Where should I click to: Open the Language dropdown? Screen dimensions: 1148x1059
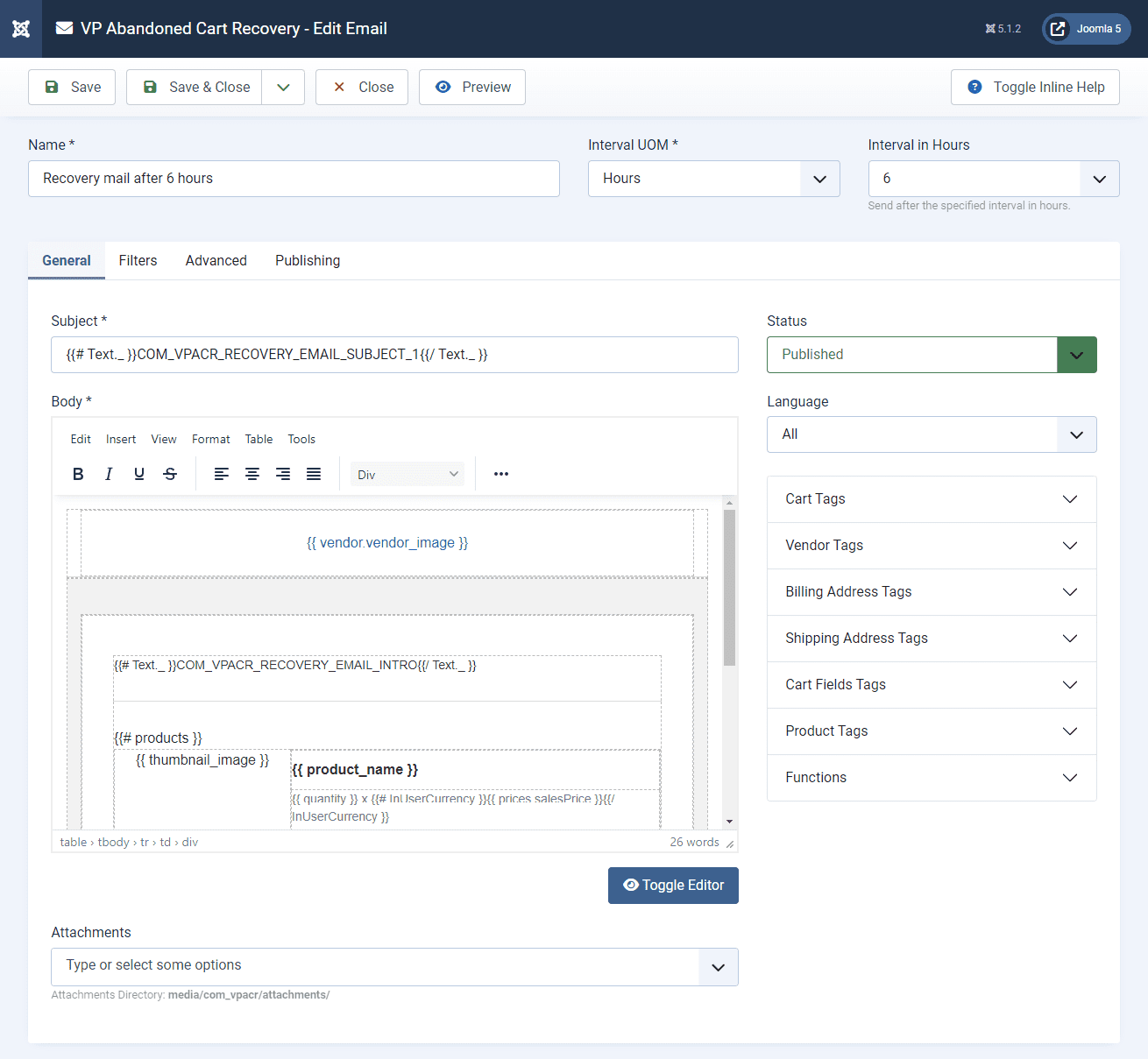point(932,434)
